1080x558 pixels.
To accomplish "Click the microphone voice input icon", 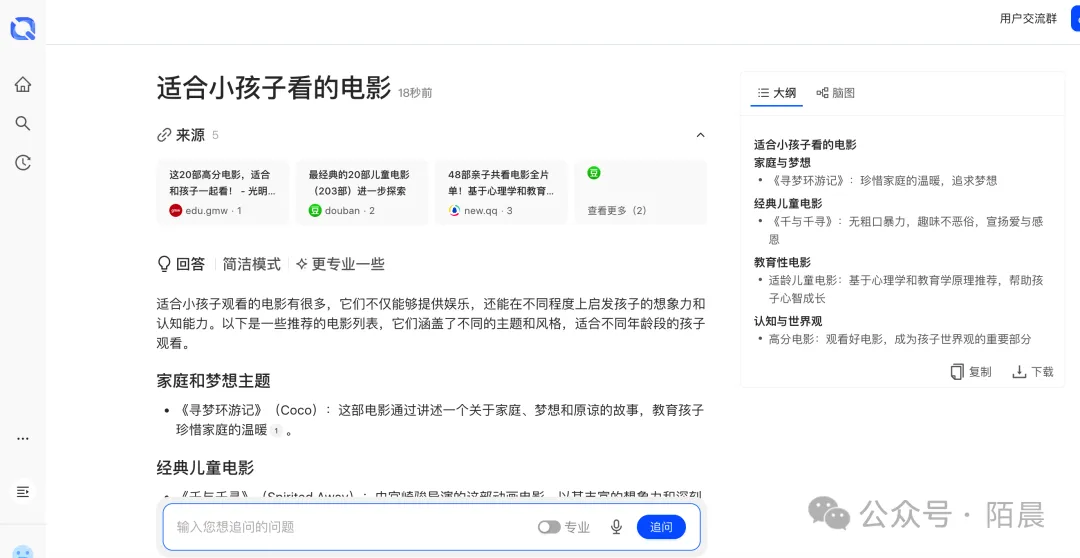I will (x=616, y=527).
